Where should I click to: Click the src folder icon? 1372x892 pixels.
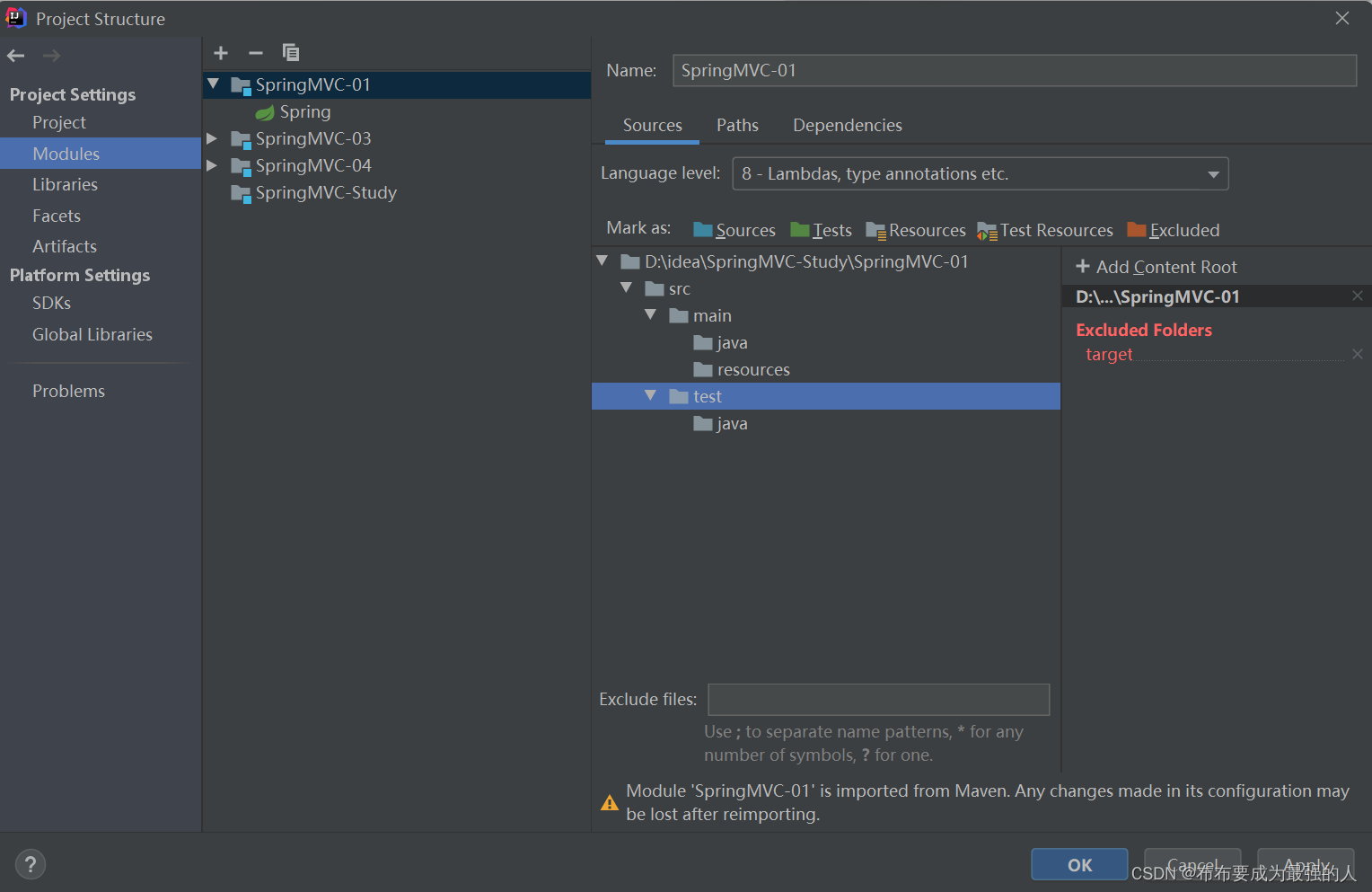655,288
